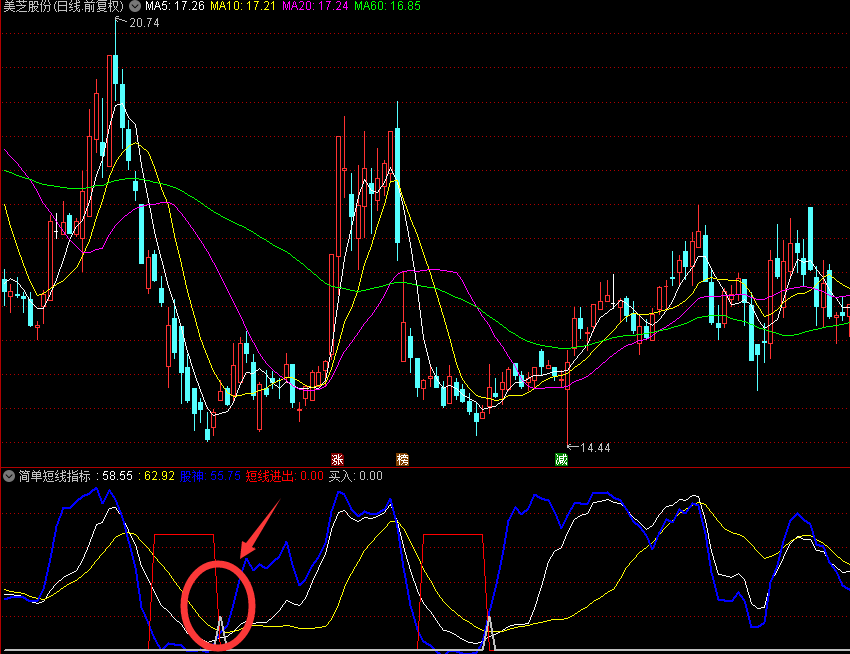The width and height of the screenshot is (850, 654).
Task: Click the 美芝股份(日线.前复权) chart title
Action: (x=64, y=6)
